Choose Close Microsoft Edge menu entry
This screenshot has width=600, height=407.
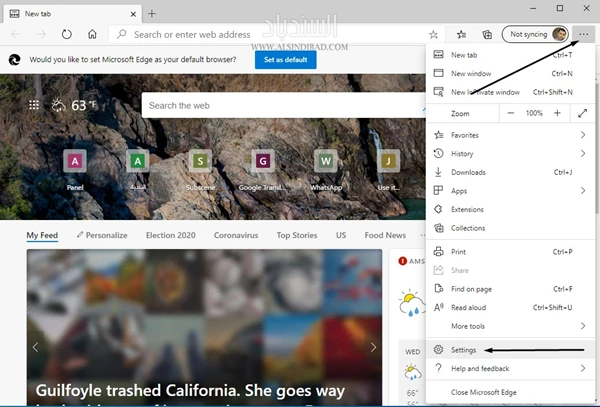tap(510, 392)
